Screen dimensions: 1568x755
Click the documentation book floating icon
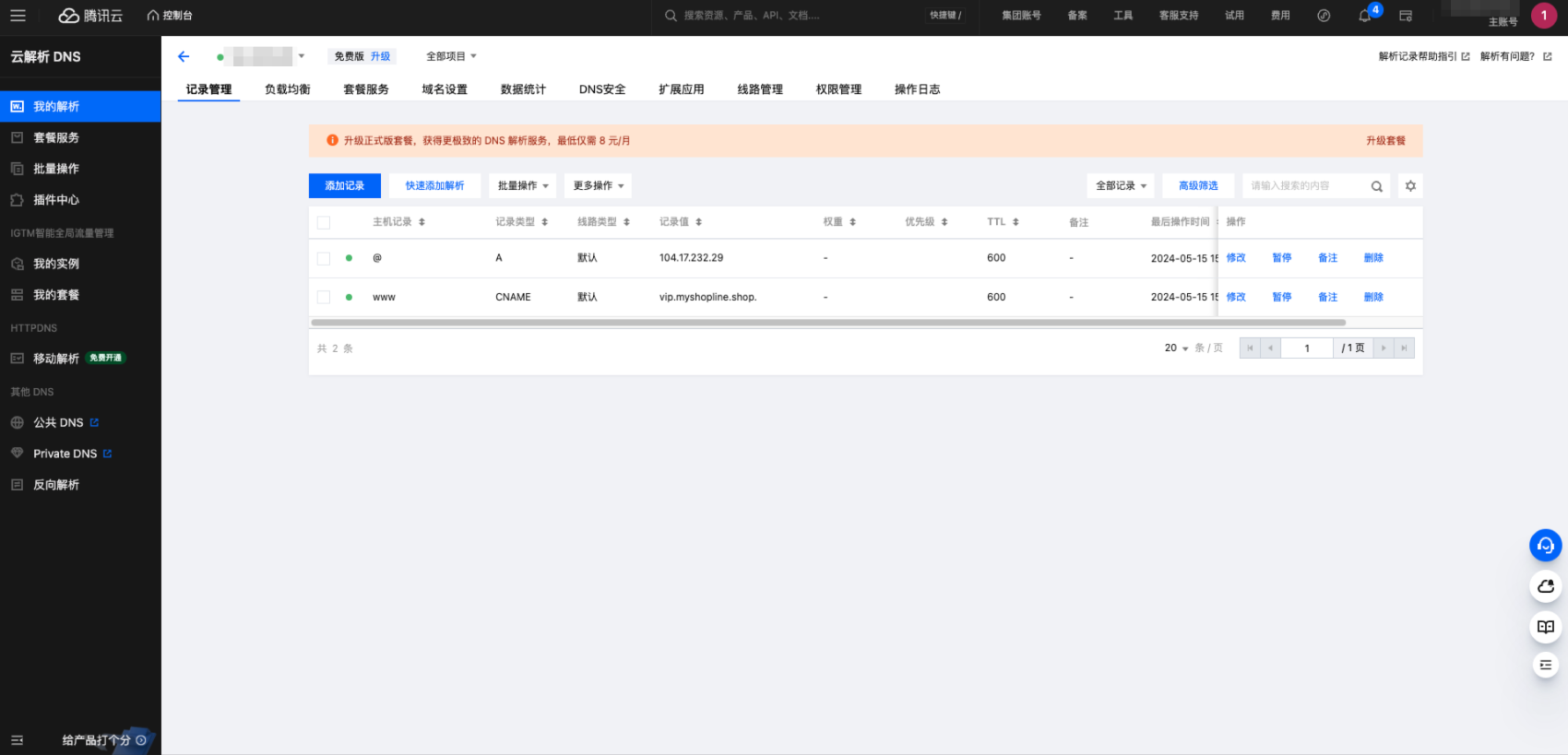click(x=1545, y=627)
